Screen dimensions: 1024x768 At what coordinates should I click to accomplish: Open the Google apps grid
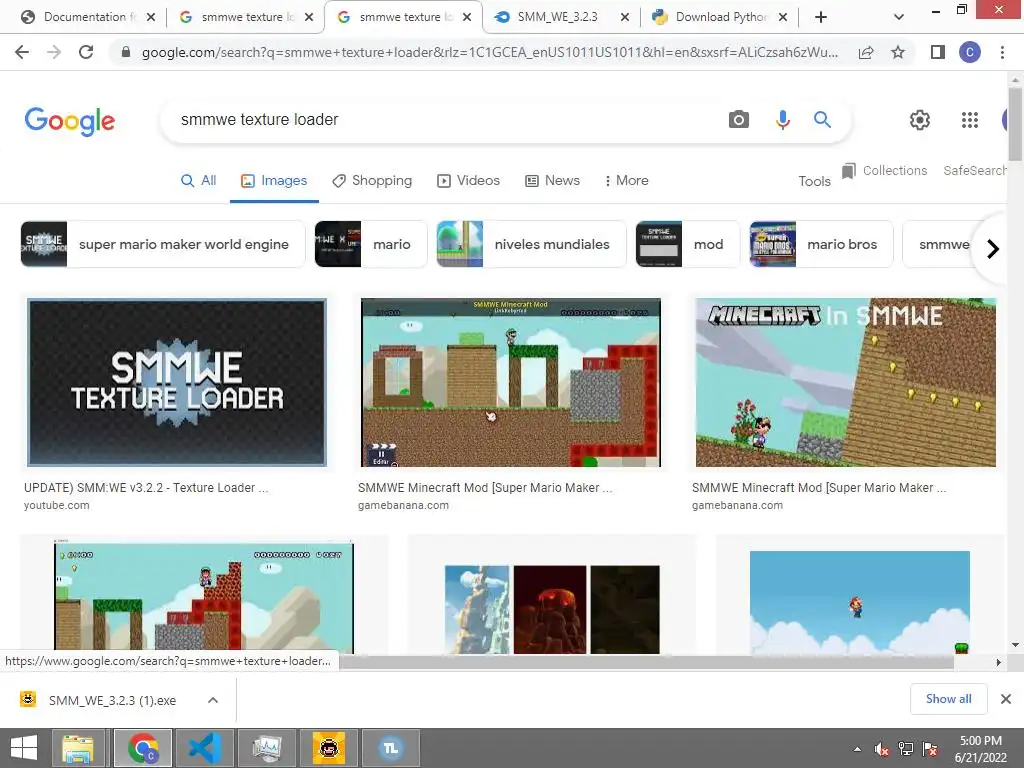click(970, 120)
